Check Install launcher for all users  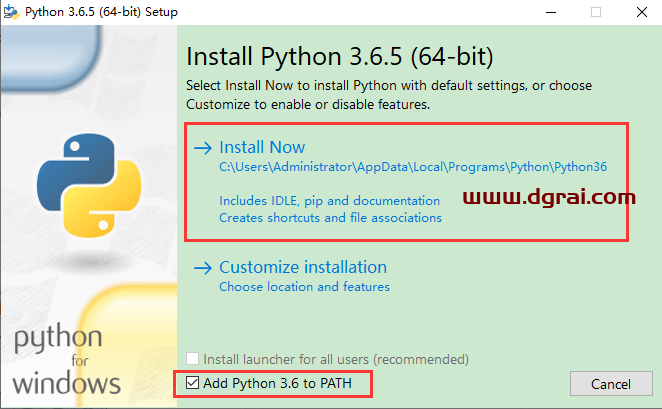(x=193, y=359)
